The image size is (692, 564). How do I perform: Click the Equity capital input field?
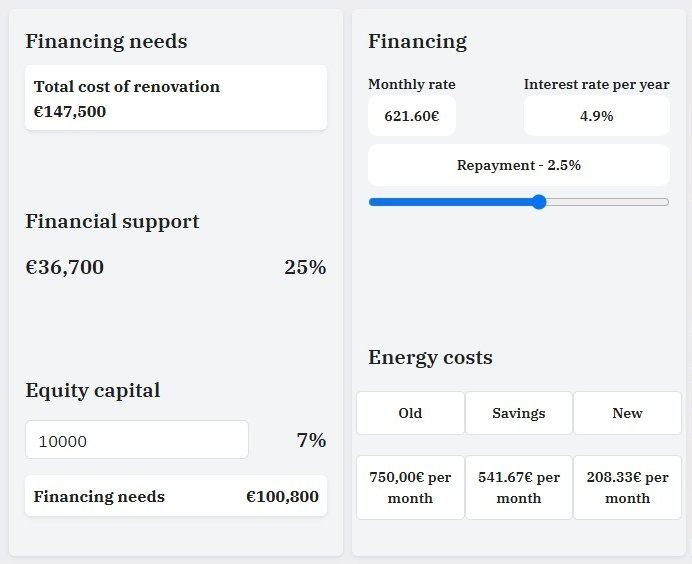pos(137,440)
